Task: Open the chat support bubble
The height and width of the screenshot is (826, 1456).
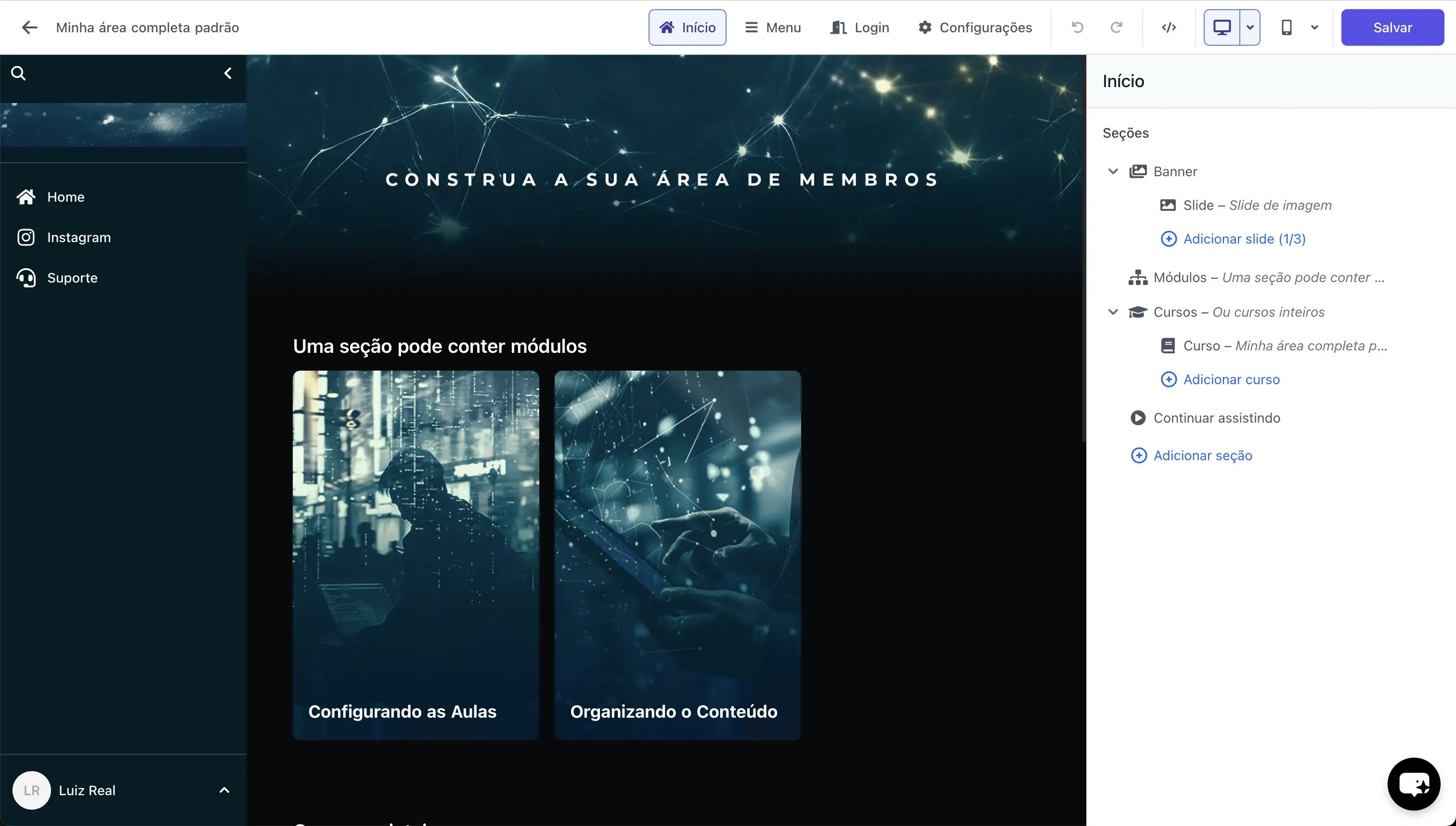Action: point(1414,784)
